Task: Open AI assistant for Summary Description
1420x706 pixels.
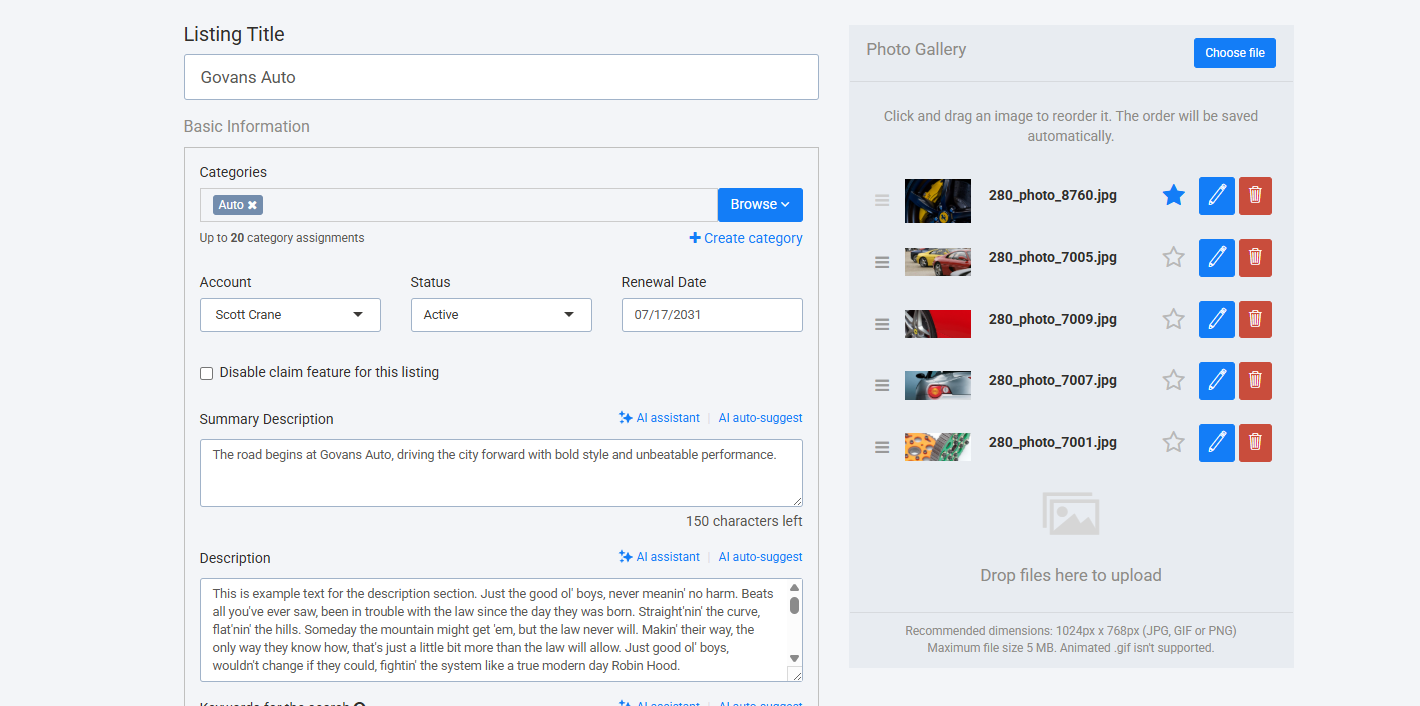Action: [659, 418]
